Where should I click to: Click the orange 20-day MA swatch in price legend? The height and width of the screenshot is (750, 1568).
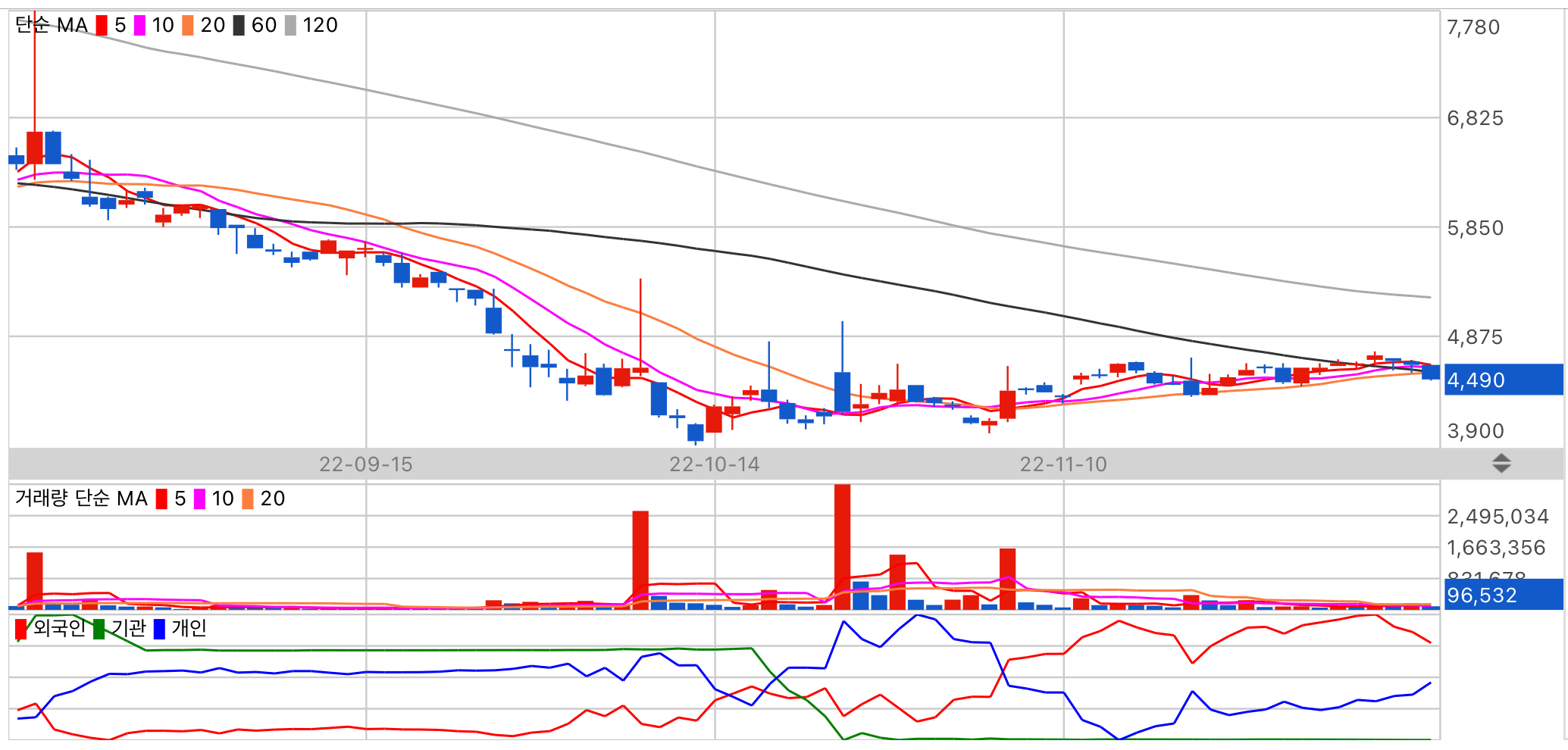pyautogui.click(x=188, y=26)
